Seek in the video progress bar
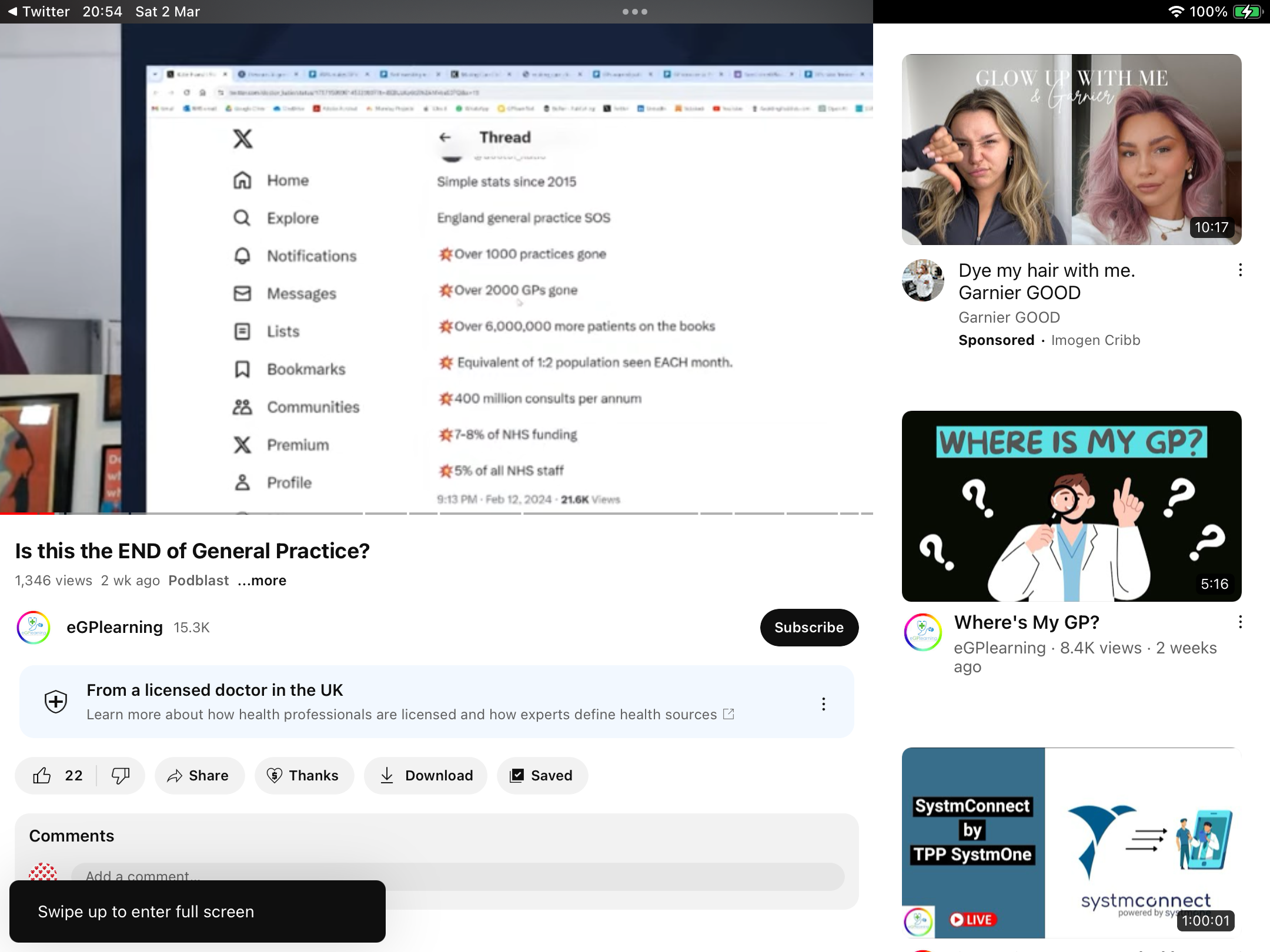Screen dimensions: 1270x952 pyautogui.click(x=436, y=514)
